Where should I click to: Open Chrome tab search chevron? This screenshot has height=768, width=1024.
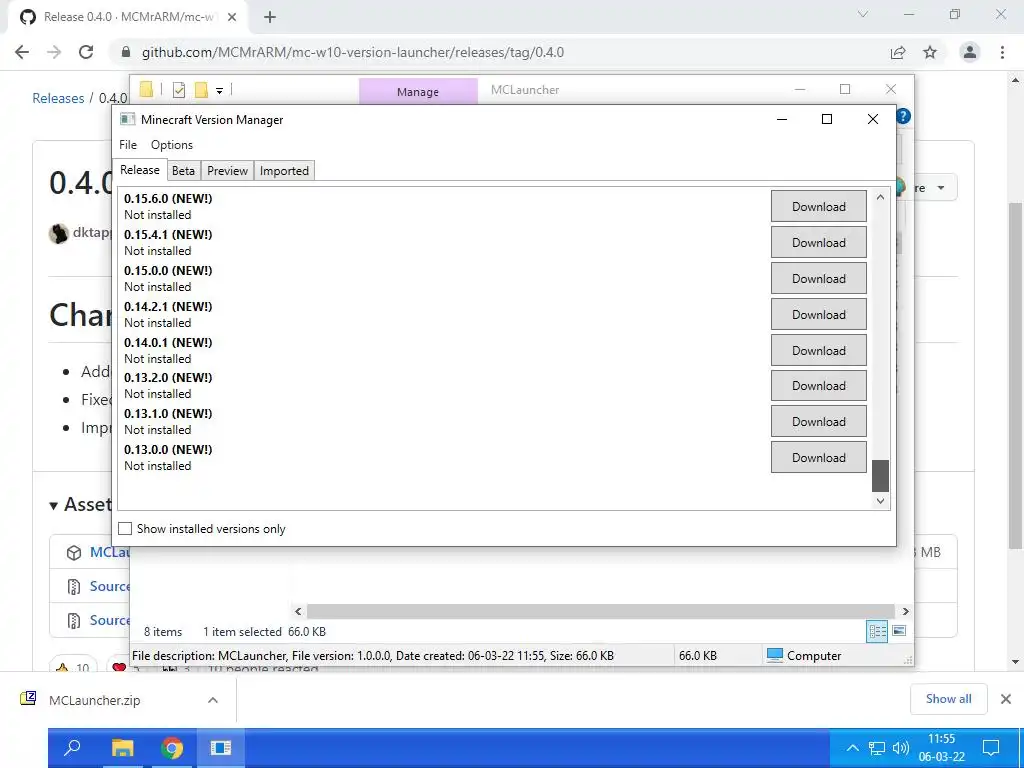coord(863,14)
